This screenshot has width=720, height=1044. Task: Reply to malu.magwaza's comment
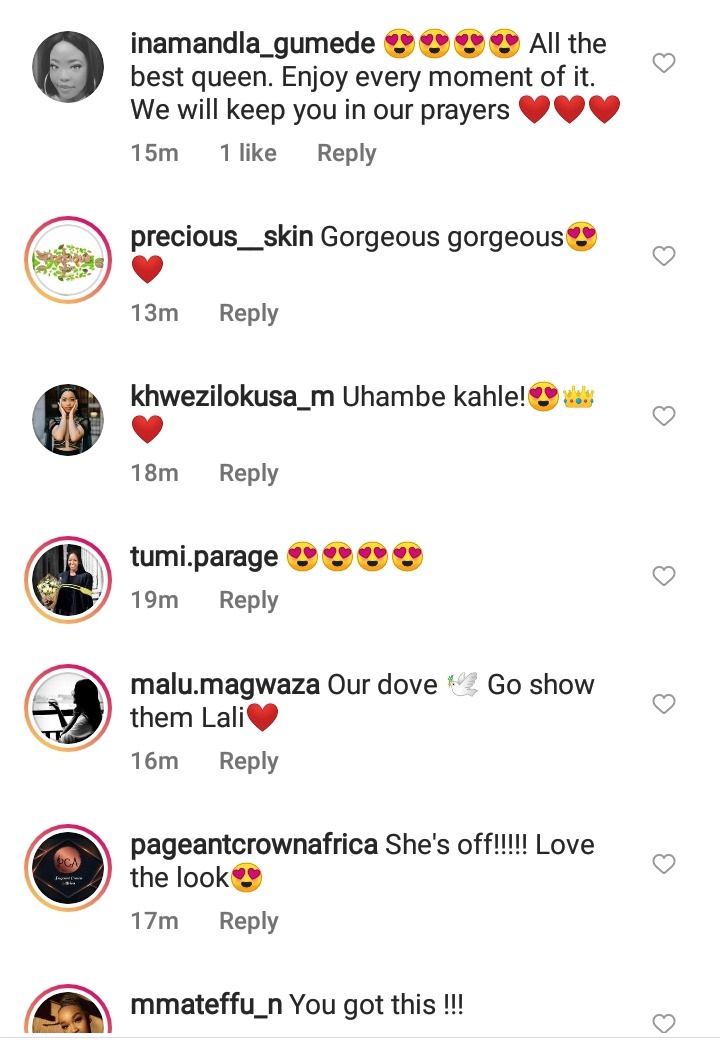(248, 761)
